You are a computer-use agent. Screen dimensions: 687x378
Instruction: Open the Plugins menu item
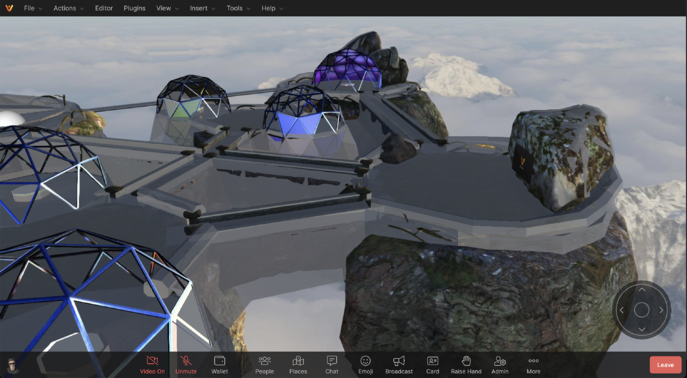pyautogui.click(x=135, y=8)
